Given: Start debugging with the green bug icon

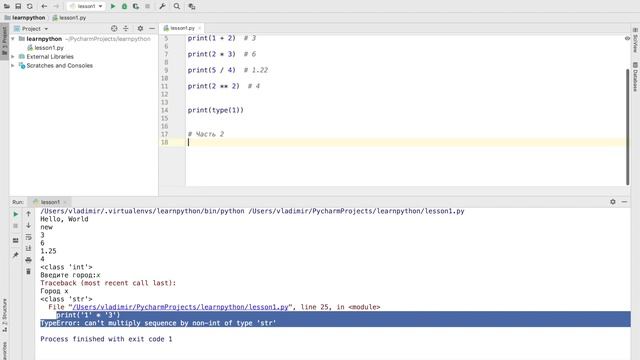Looking at the screenshot, I should click(x=124, y=6).
